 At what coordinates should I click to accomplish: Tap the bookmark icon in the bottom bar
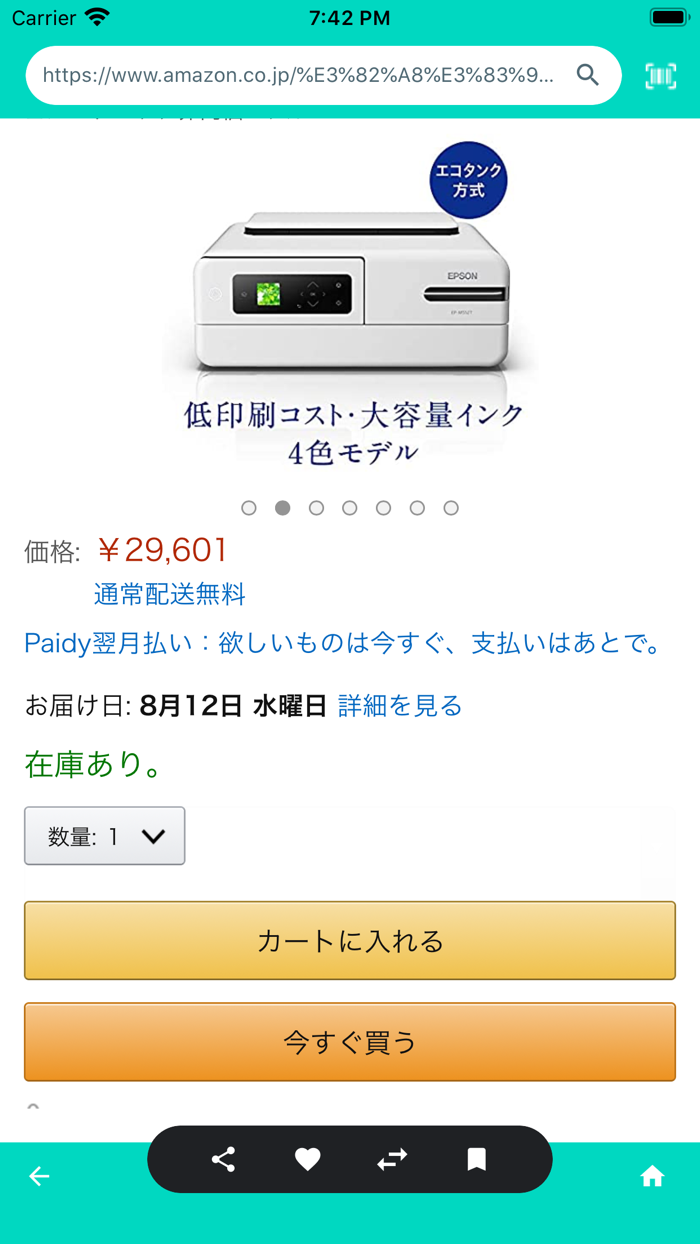476,1160
